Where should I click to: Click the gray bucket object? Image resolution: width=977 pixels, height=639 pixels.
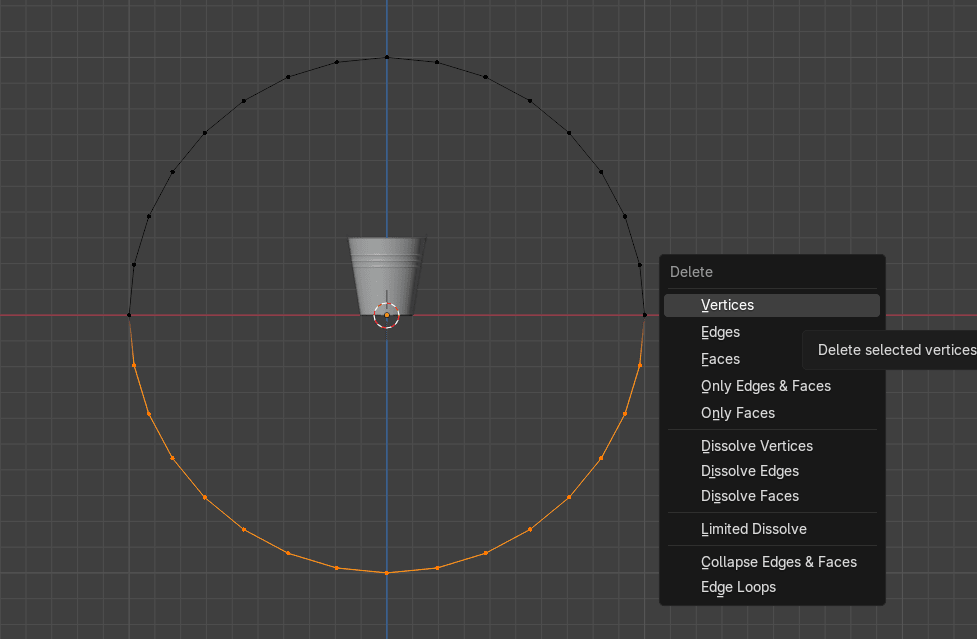[x=387, y=272]
